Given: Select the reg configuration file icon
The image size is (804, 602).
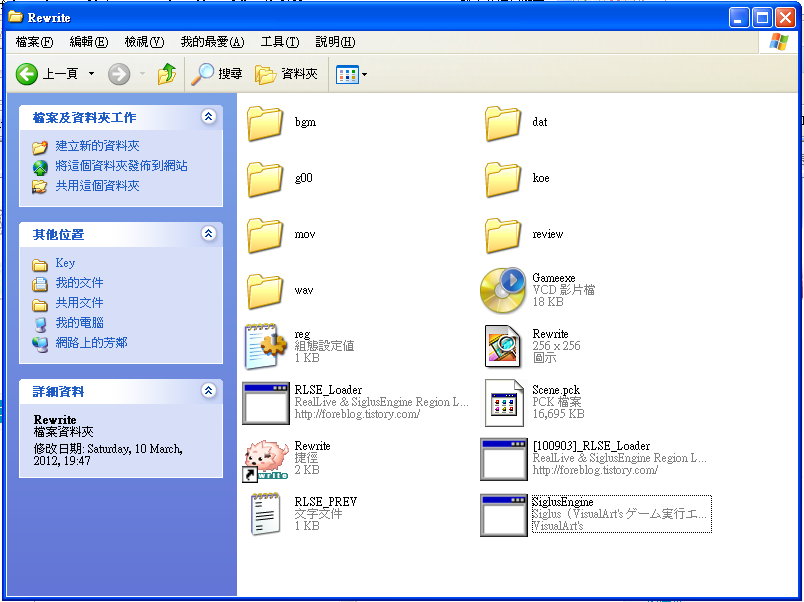Looking at the screenshot, I should [x=266, y=346].
